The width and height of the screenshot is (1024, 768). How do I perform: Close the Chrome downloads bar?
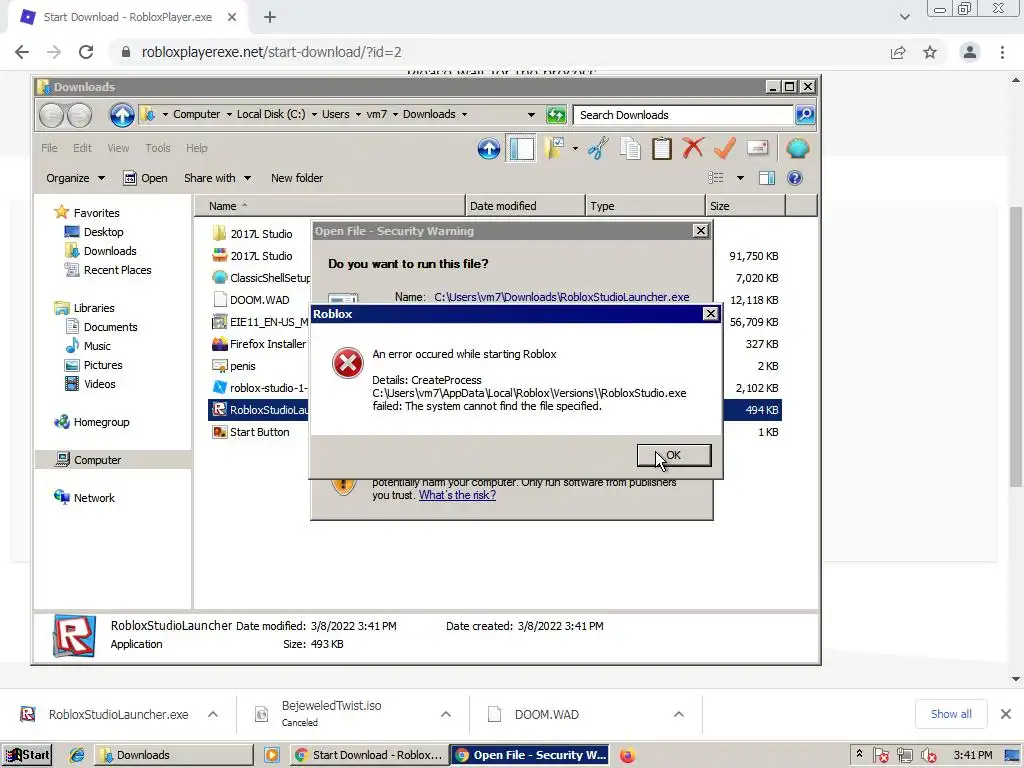coord(1006,714)
